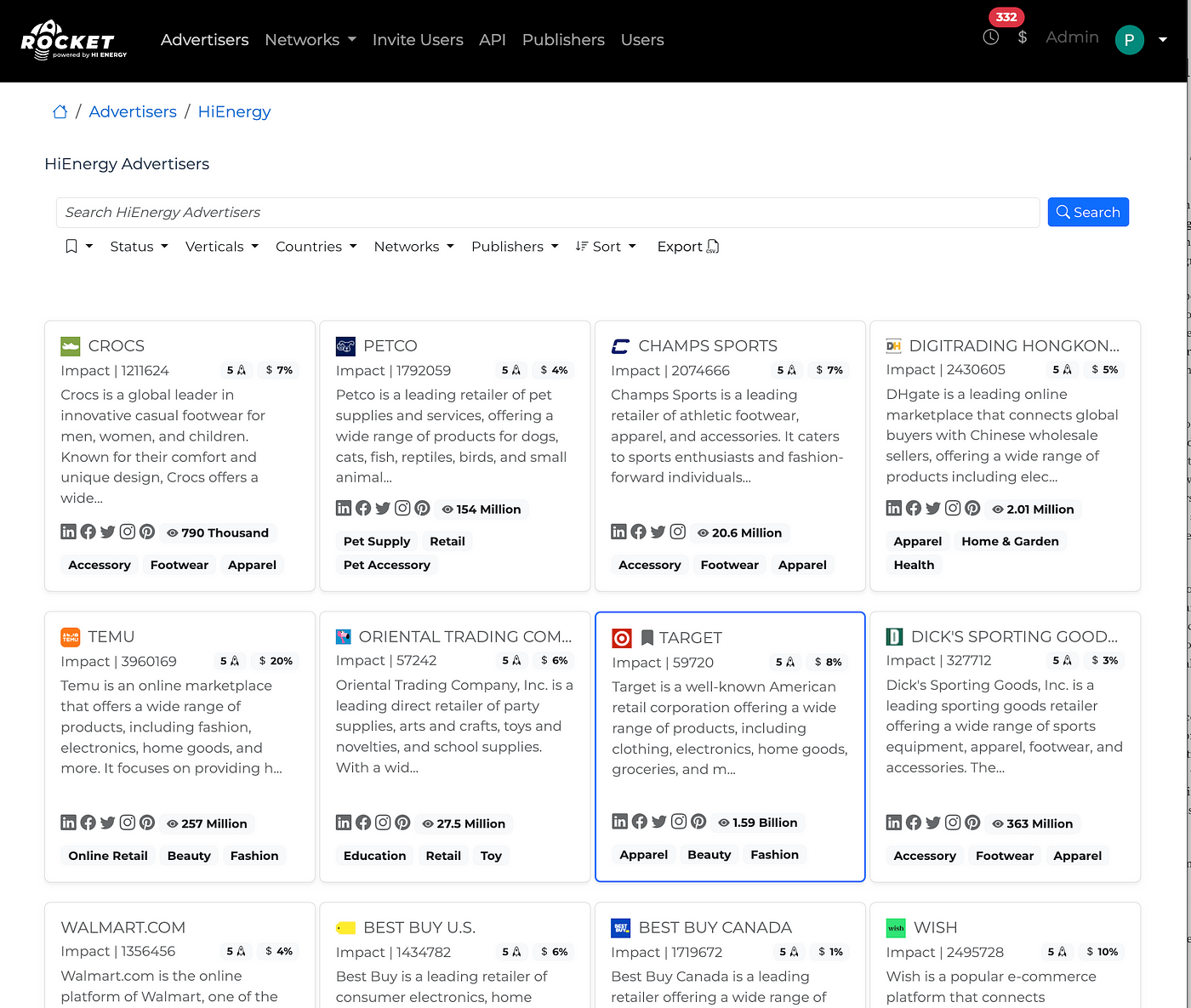Open Crocs Instagram icon
This screenshot has height=1008, width=1191.
point(128,532)
